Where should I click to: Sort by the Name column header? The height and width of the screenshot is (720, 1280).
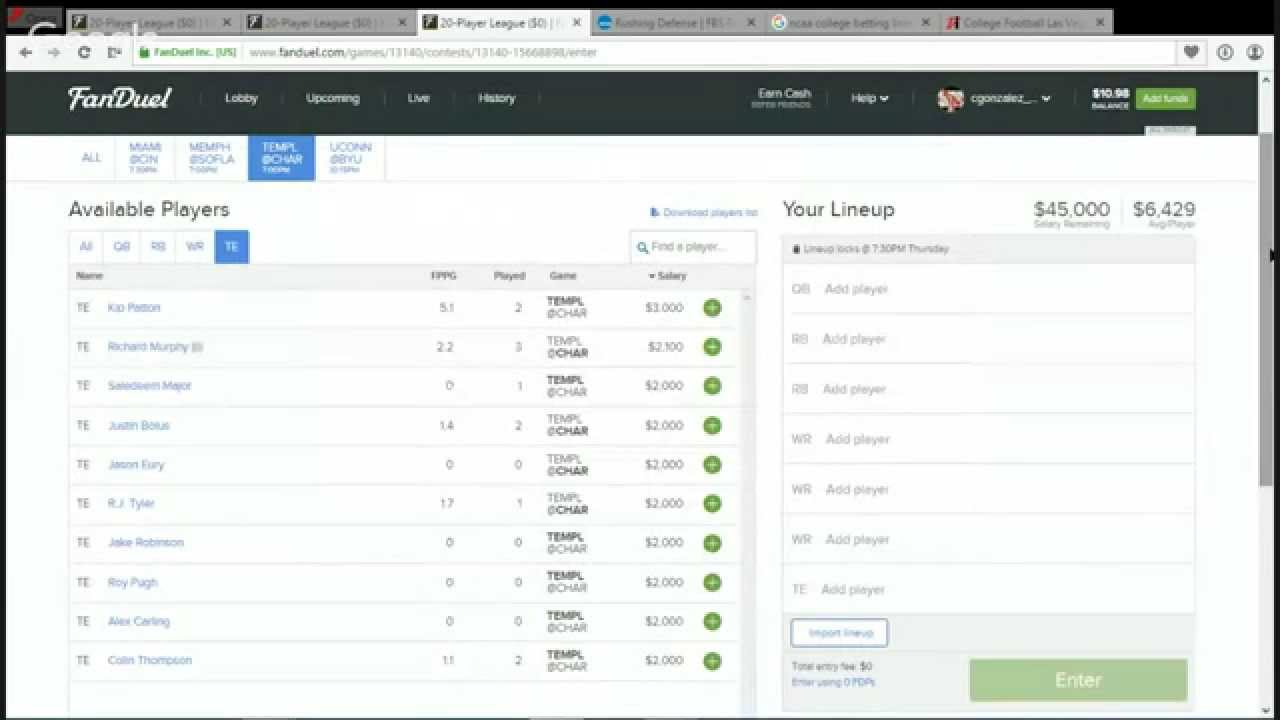89,276
